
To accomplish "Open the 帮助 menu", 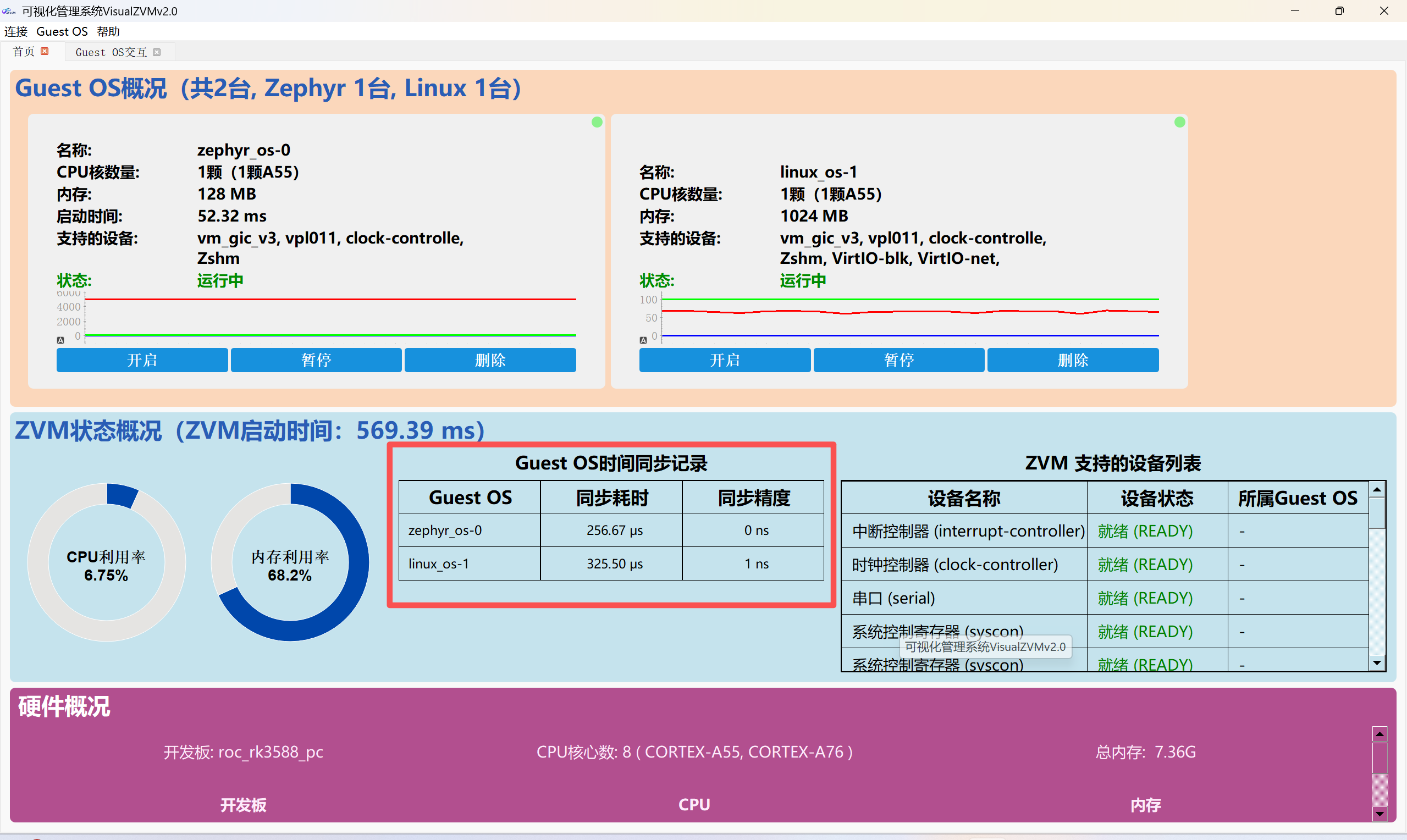I will (x=108, y=32).
